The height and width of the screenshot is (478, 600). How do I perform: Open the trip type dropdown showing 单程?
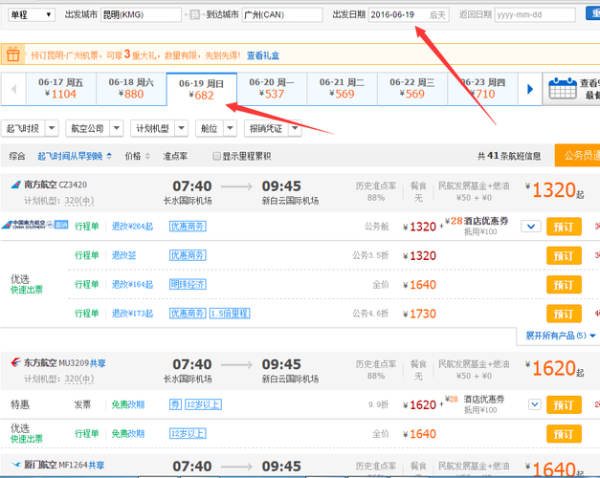(31, 15)
